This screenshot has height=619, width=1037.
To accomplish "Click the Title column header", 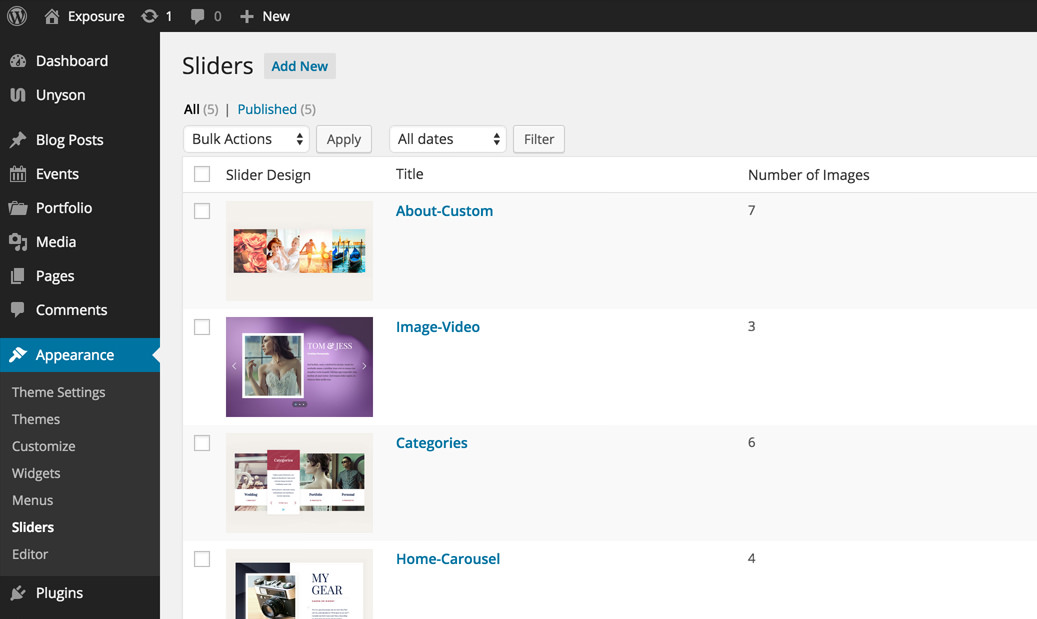I will pyautogui.click(x=409, y=174).
